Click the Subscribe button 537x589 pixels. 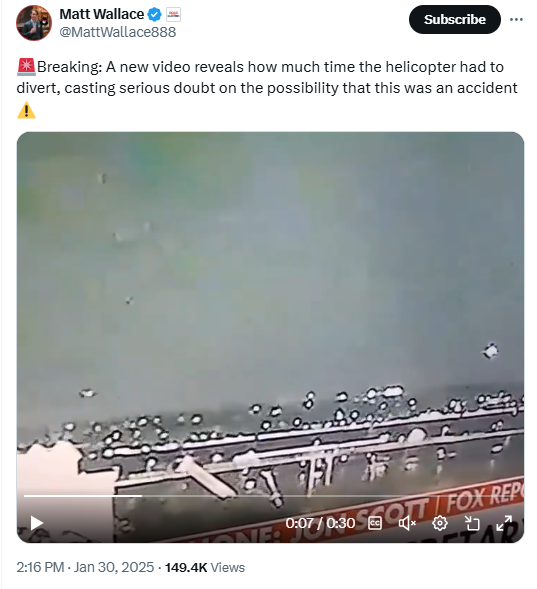coord(454,20)
